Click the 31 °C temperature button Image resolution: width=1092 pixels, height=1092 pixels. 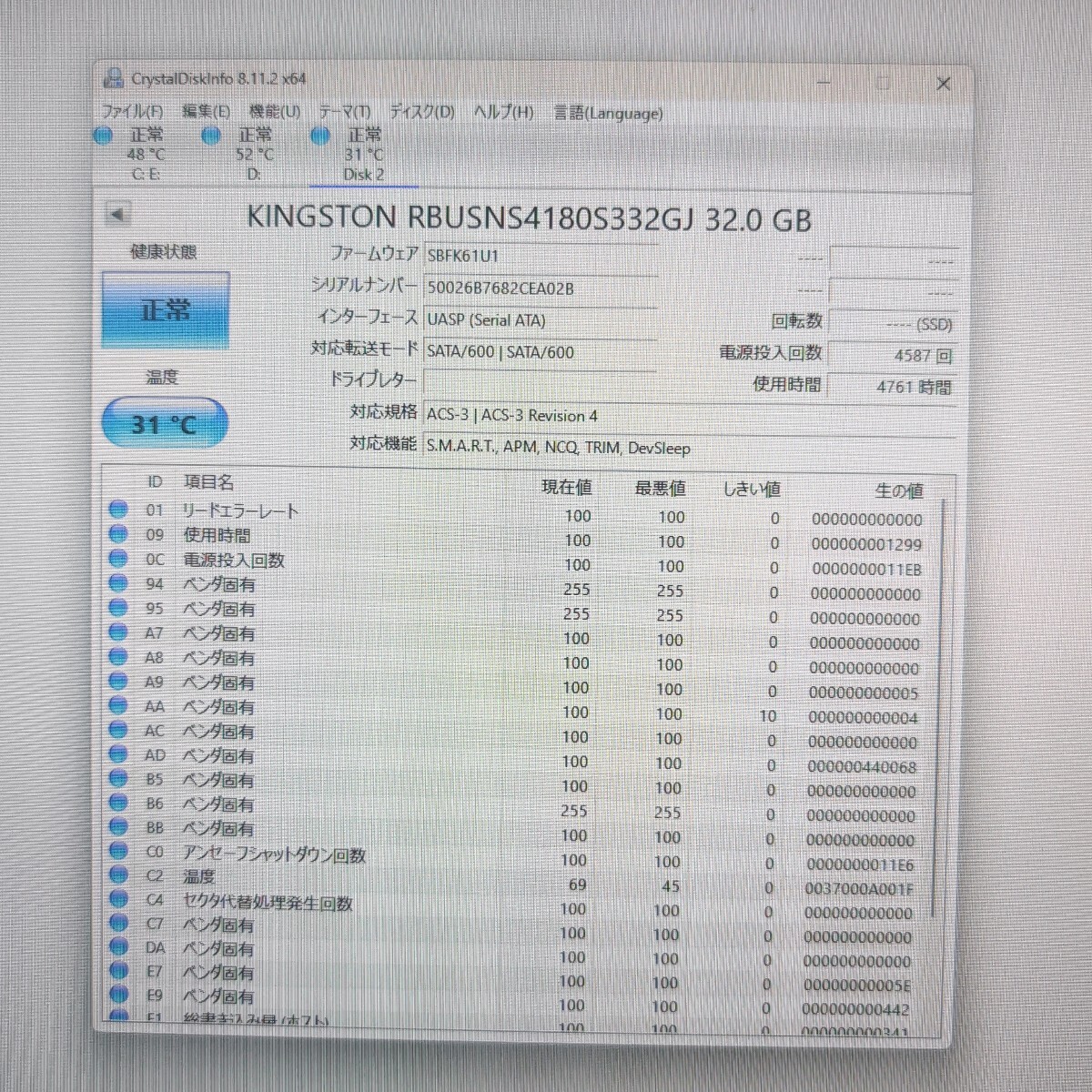[164, 423]
